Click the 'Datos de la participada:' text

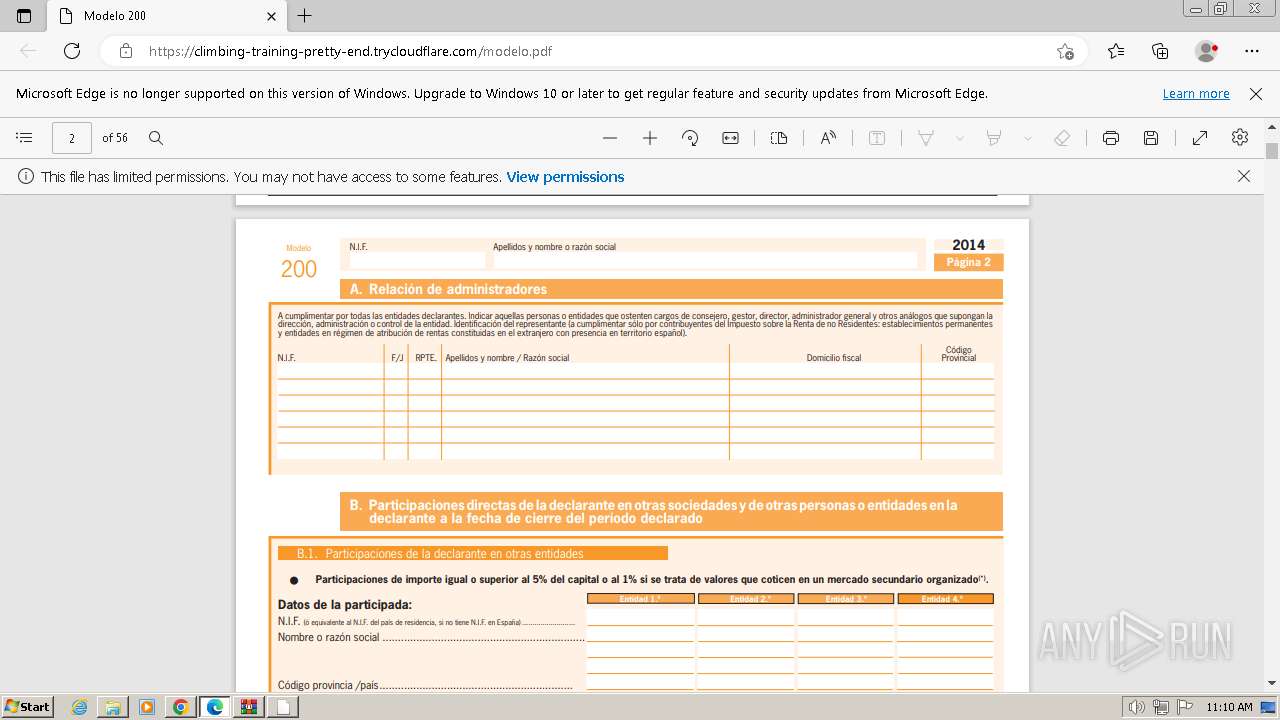[345, 605]
